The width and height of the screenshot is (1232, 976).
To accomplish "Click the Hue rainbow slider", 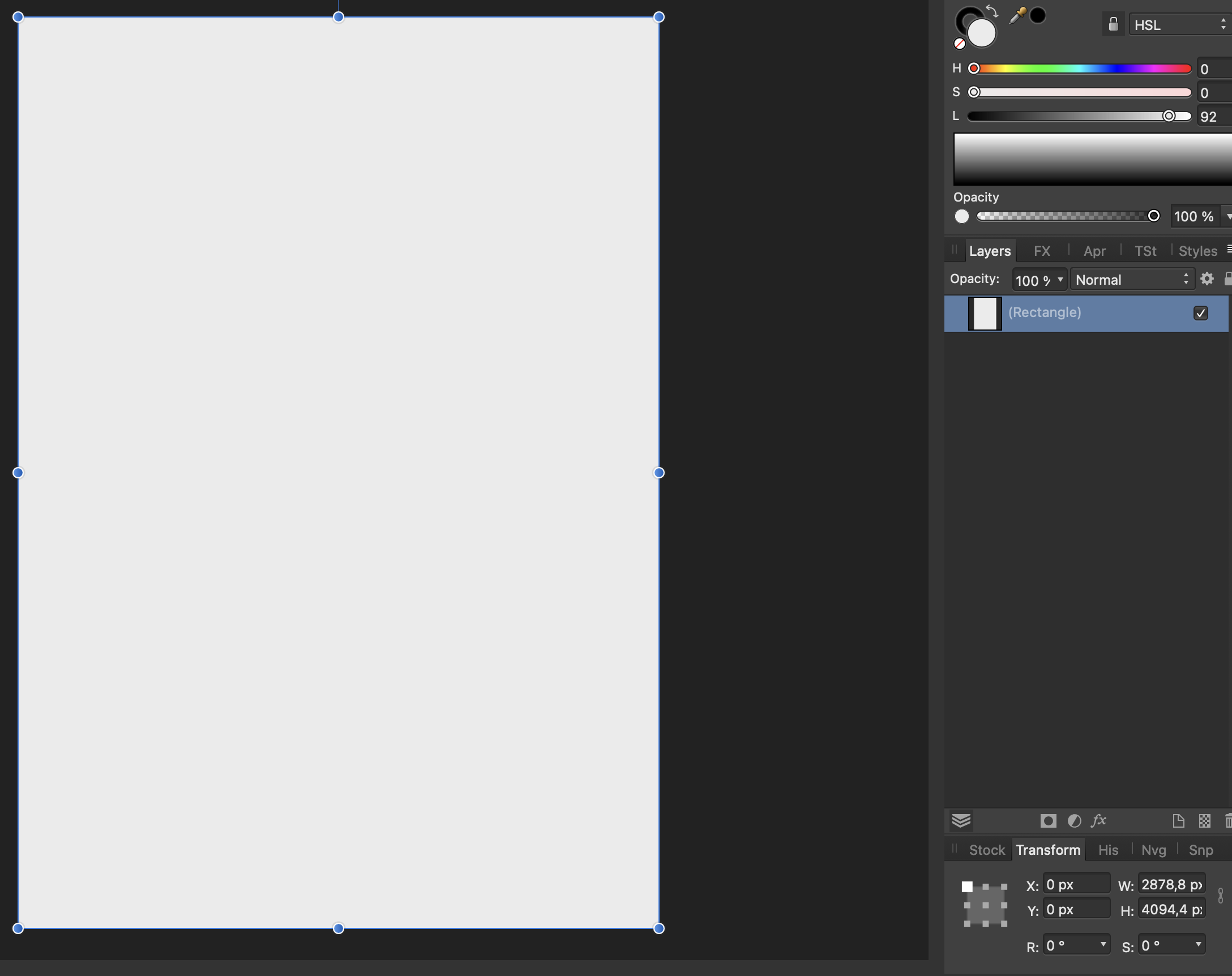I will (1080, 69).
